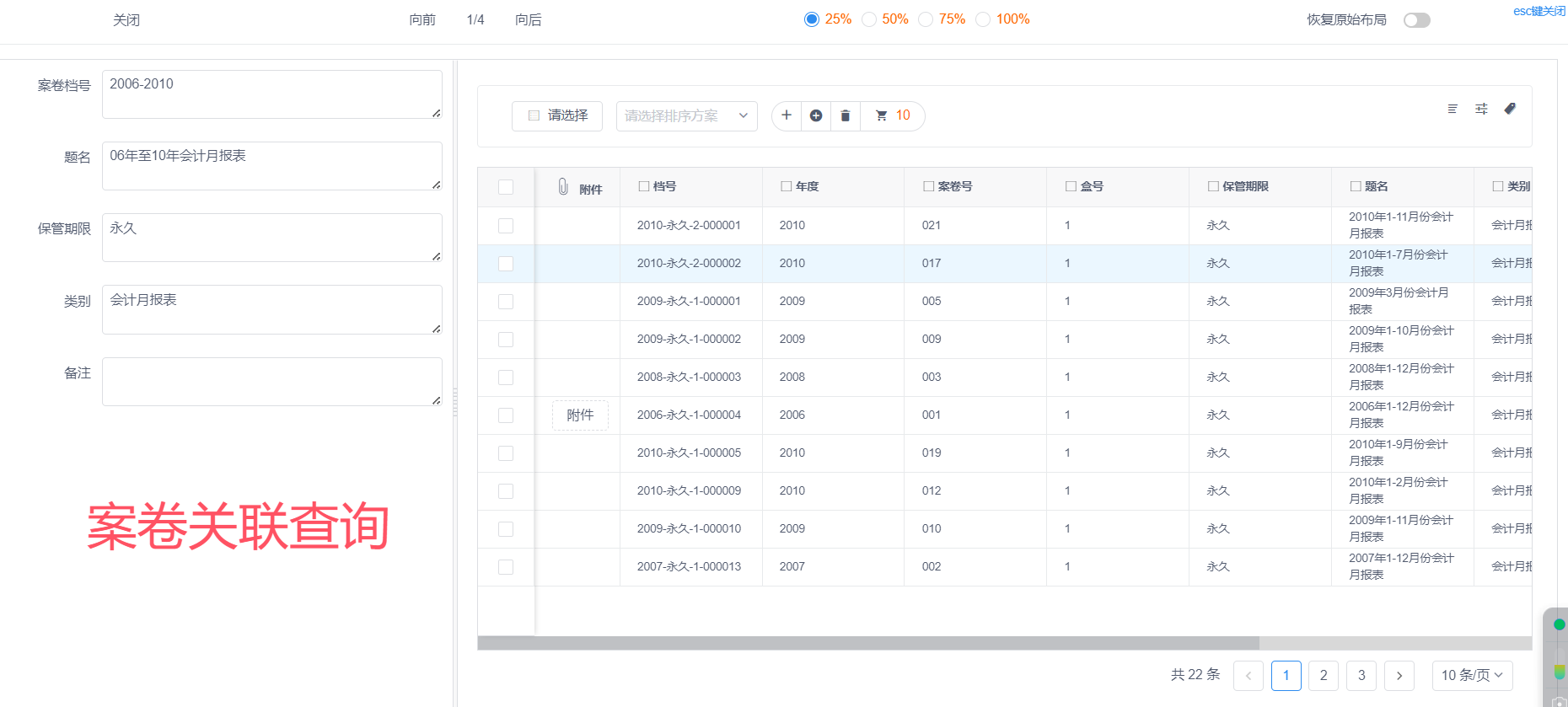
Task: Click the filled circle-plus icon
Action: coord(815,115)
